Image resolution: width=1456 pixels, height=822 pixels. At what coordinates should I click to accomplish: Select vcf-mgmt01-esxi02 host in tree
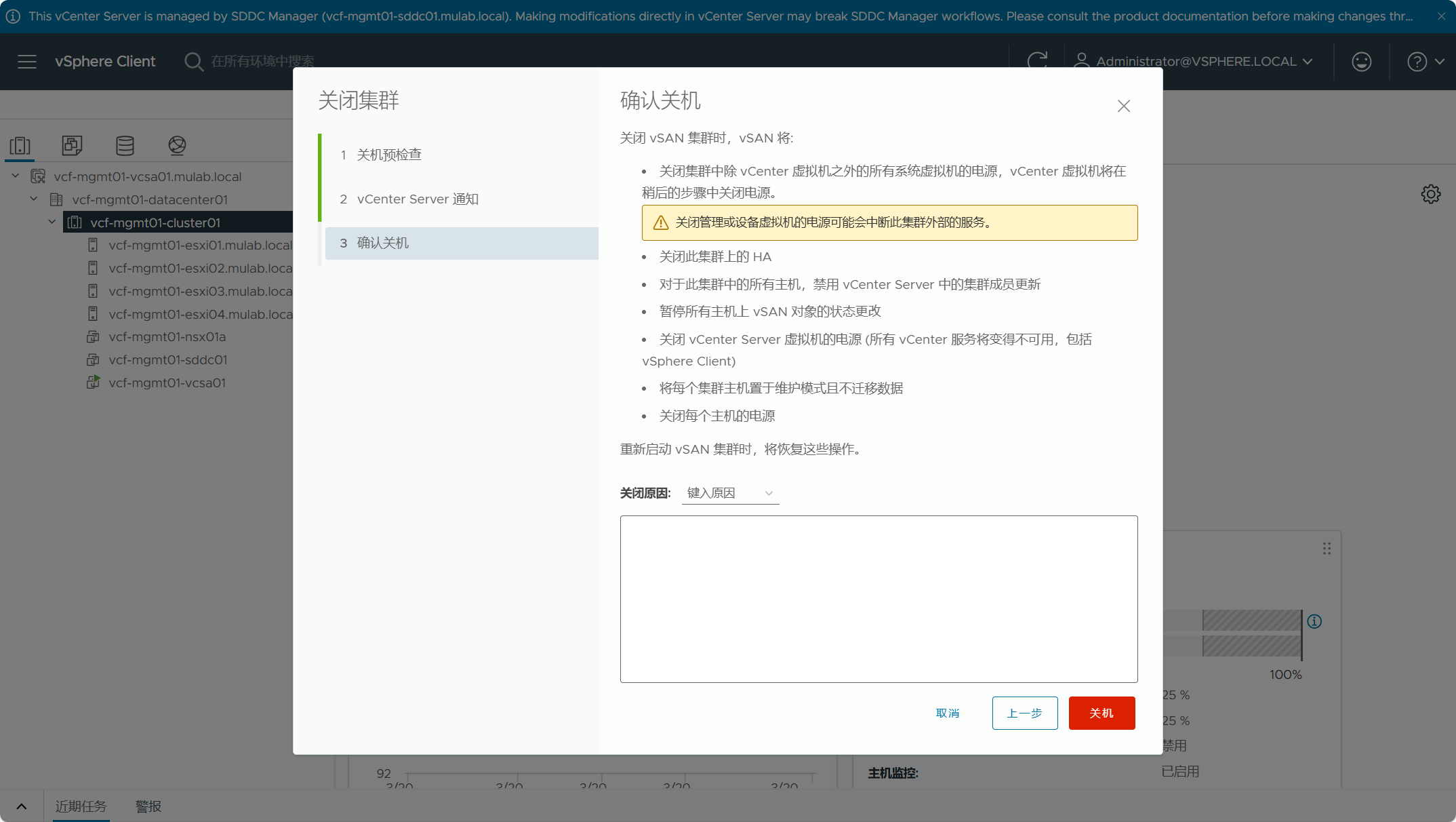pyautogui.click(x=200, y=268)
